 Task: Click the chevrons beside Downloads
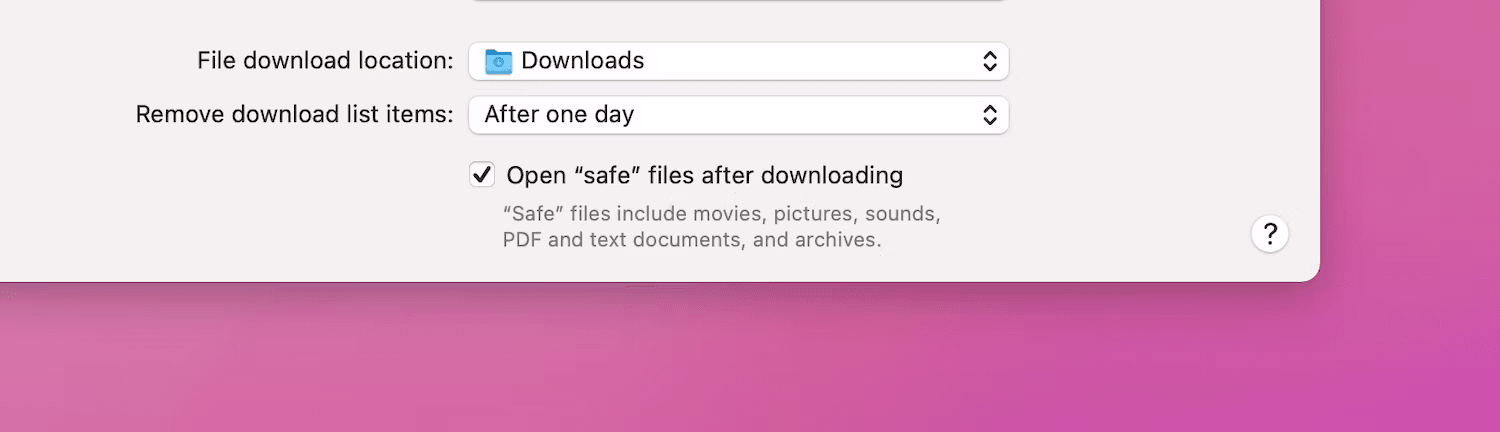989,61
